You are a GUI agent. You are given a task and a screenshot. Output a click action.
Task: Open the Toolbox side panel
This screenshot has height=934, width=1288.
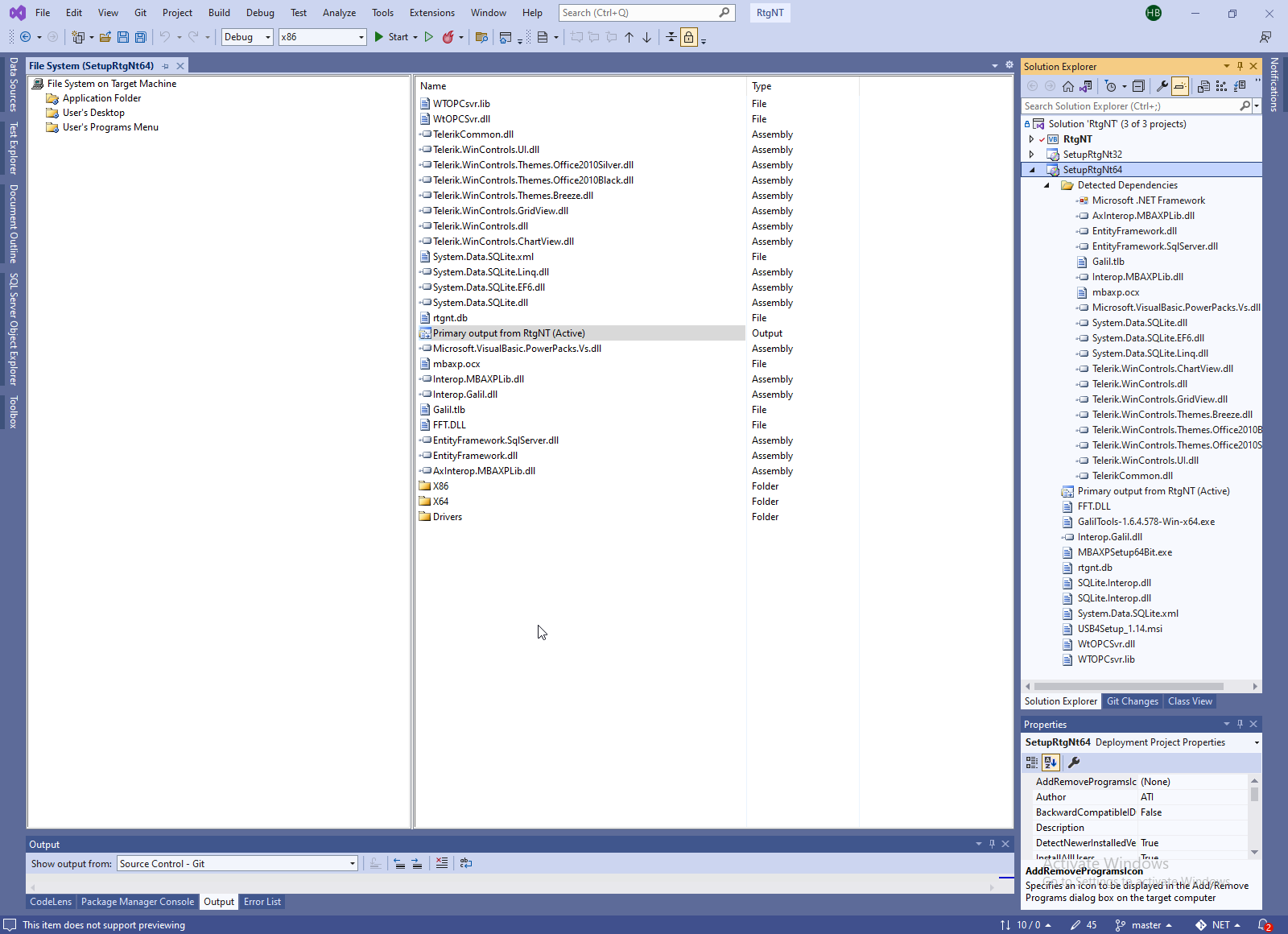(x=14, y=411)
